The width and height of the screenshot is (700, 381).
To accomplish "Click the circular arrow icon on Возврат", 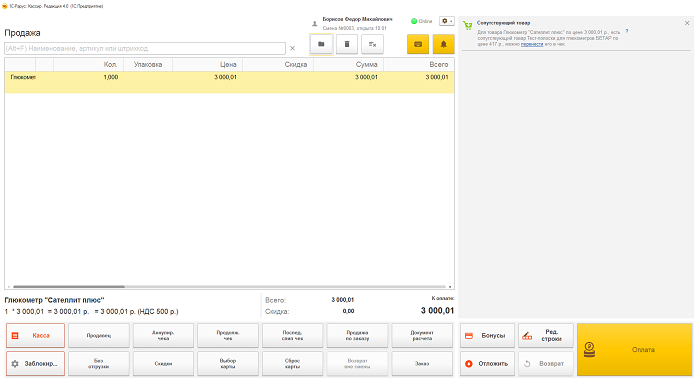I will click(x=527, y=364).
